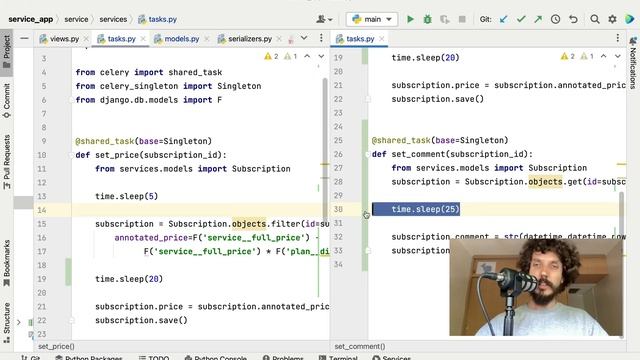
Task: Open the Code With Me user menu
Action: click(x=324, y=19)
